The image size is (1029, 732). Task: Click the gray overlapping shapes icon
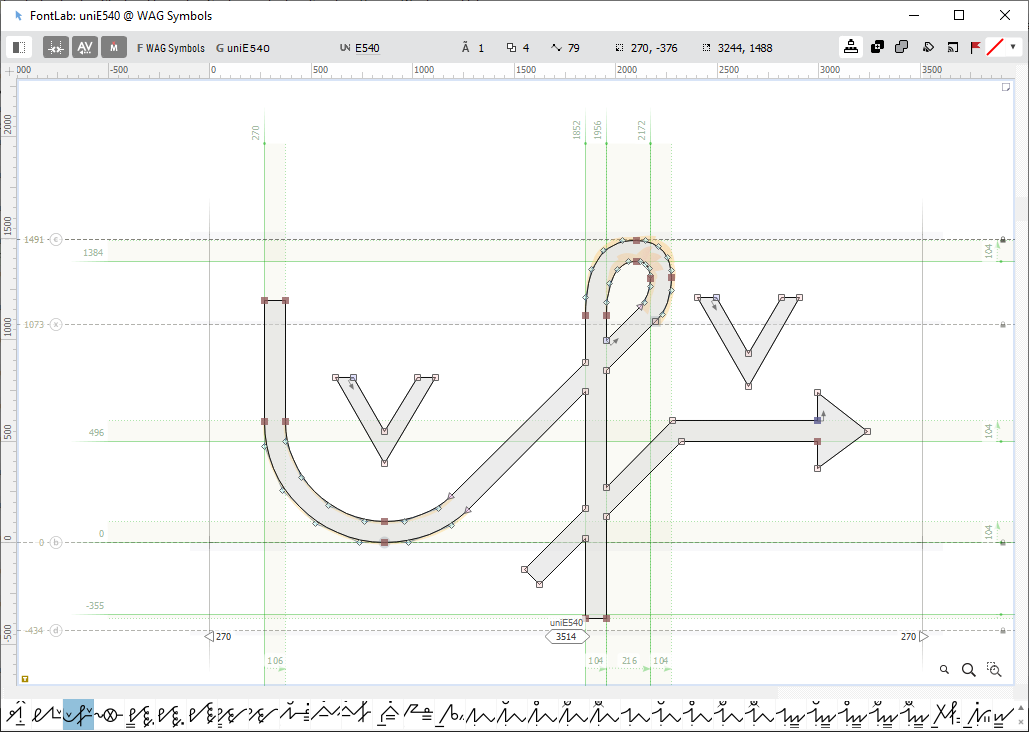902,47
